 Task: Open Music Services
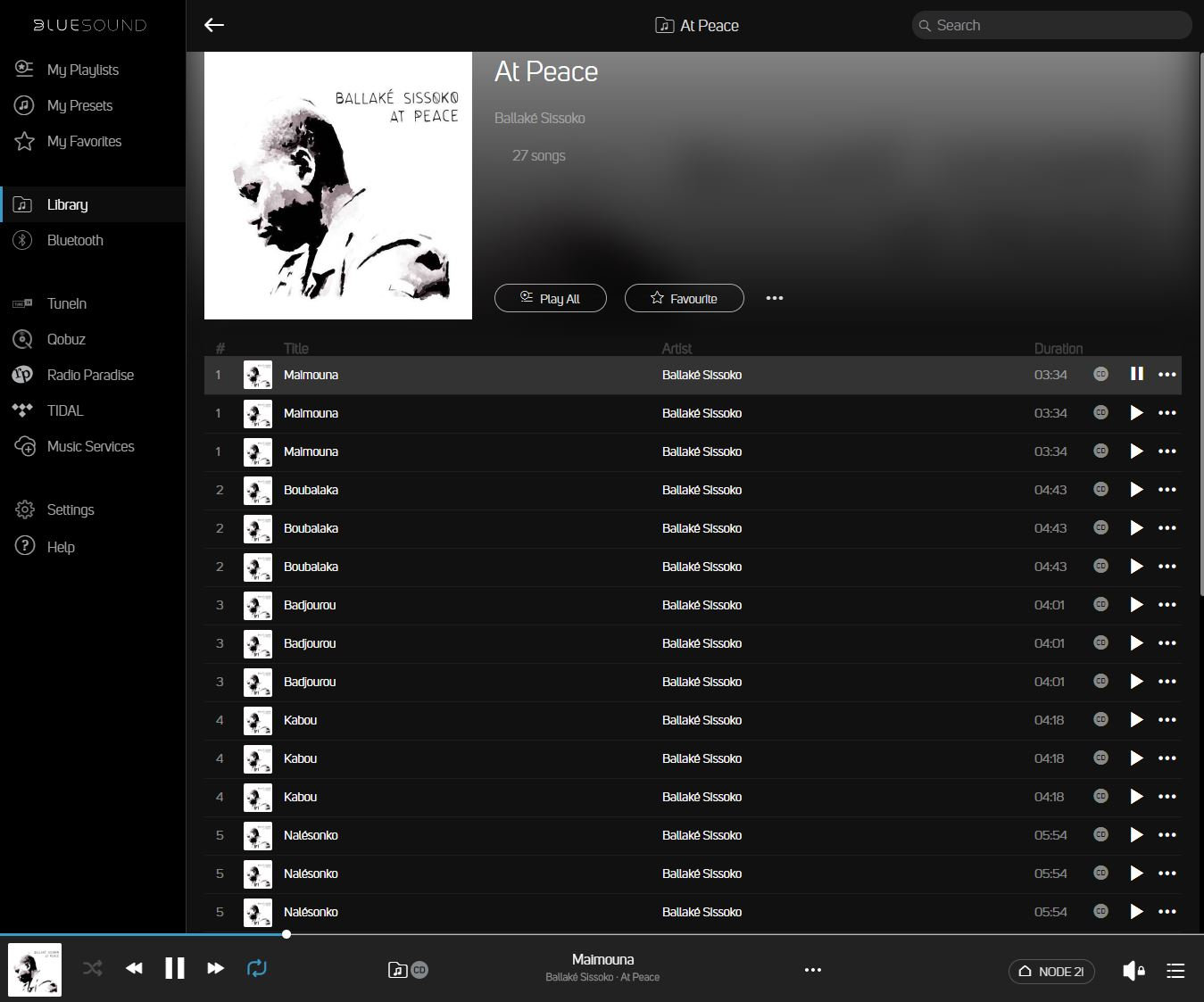(90, 446)
